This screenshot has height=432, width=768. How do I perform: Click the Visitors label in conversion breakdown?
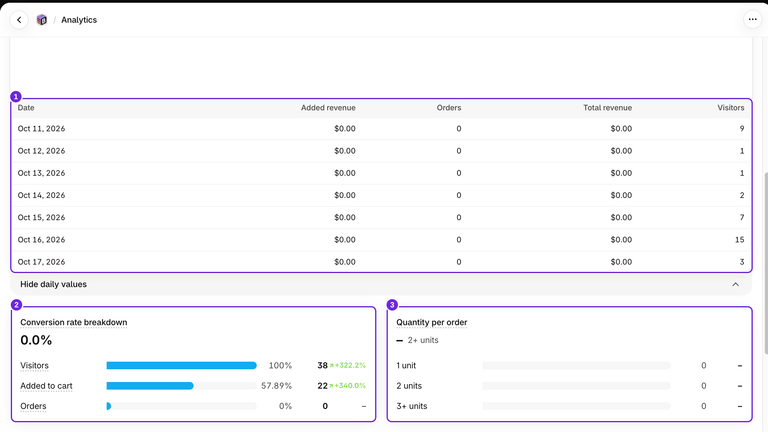tap(34, 365)
